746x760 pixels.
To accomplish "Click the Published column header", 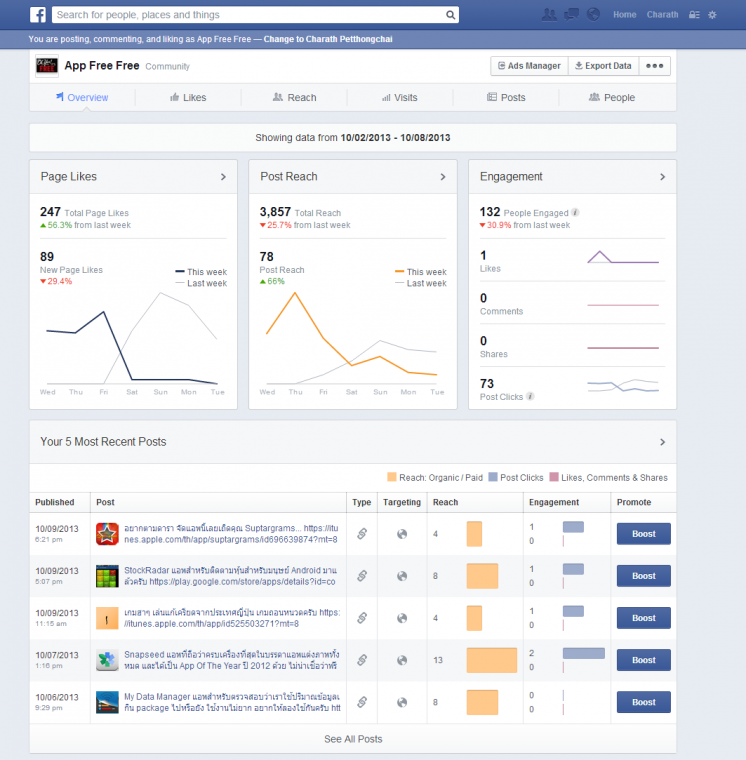I will (55, 502).
